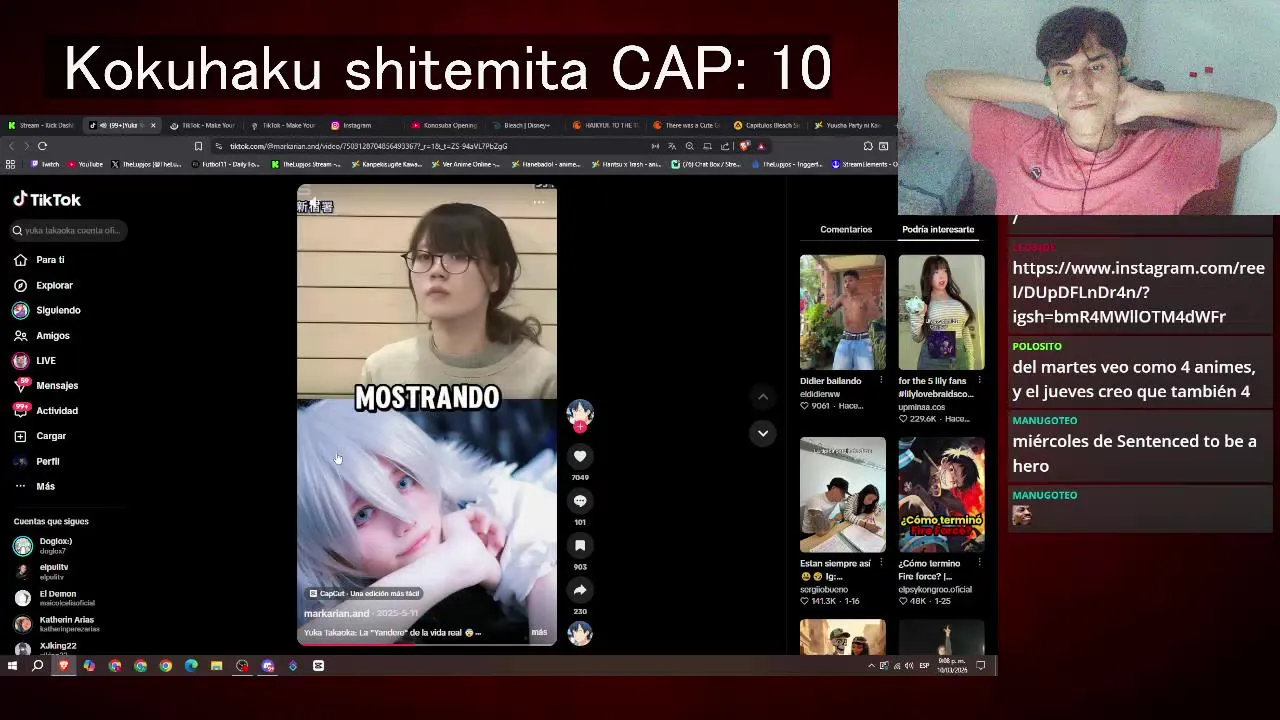Viewport: 1280px width, 720px height.
Task: Show hidden system tray icons
Action: [x=871, y=666]
